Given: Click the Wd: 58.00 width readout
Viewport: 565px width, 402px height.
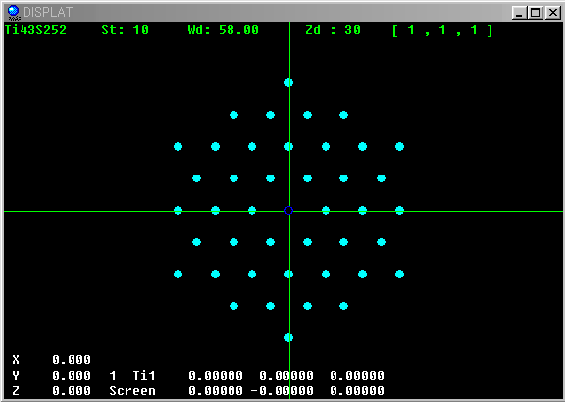Looking at the screenshot, I should coord(223,30).
